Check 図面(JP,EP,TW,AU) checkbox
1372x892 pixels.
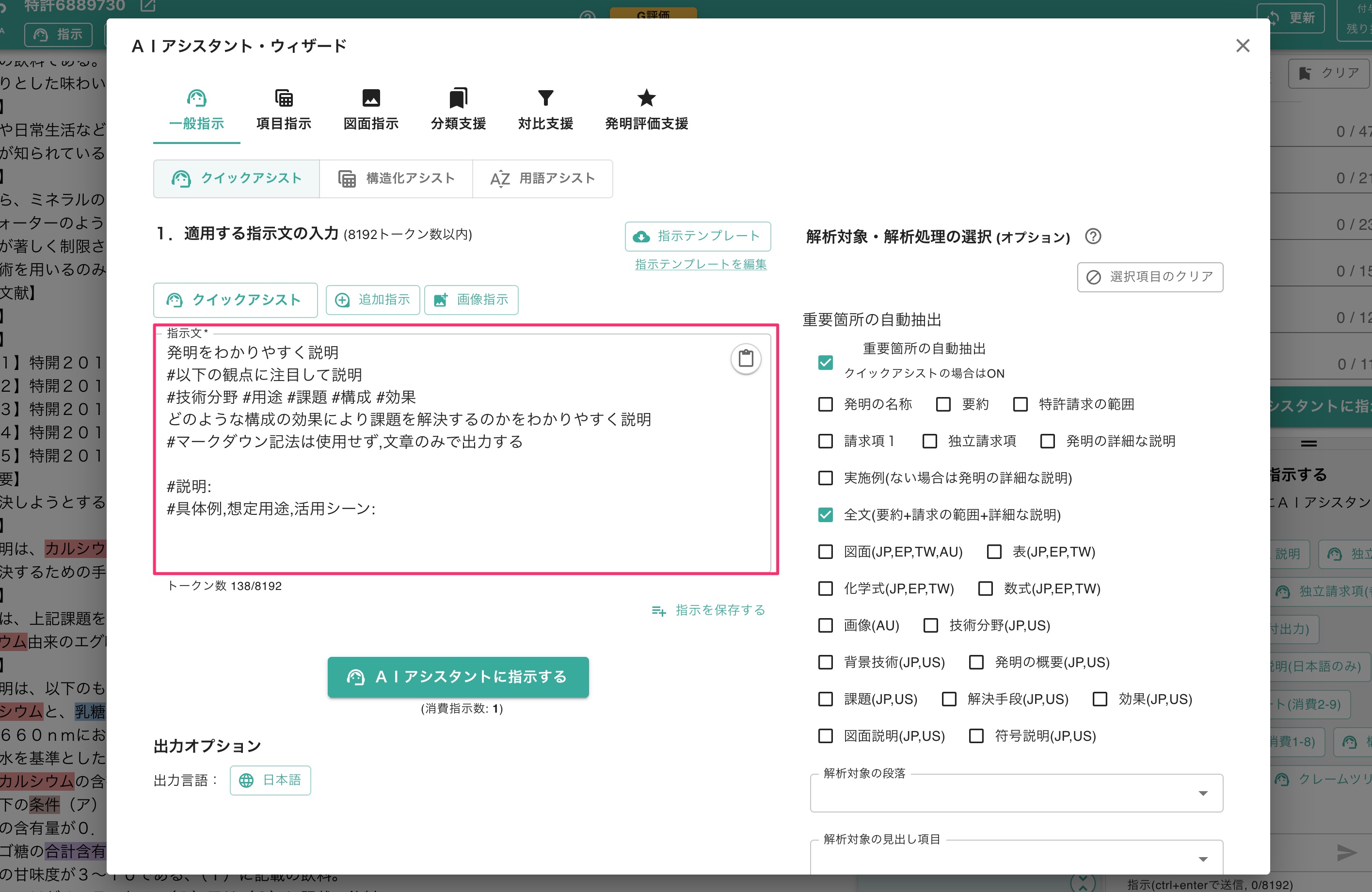(x=826, y=552)
